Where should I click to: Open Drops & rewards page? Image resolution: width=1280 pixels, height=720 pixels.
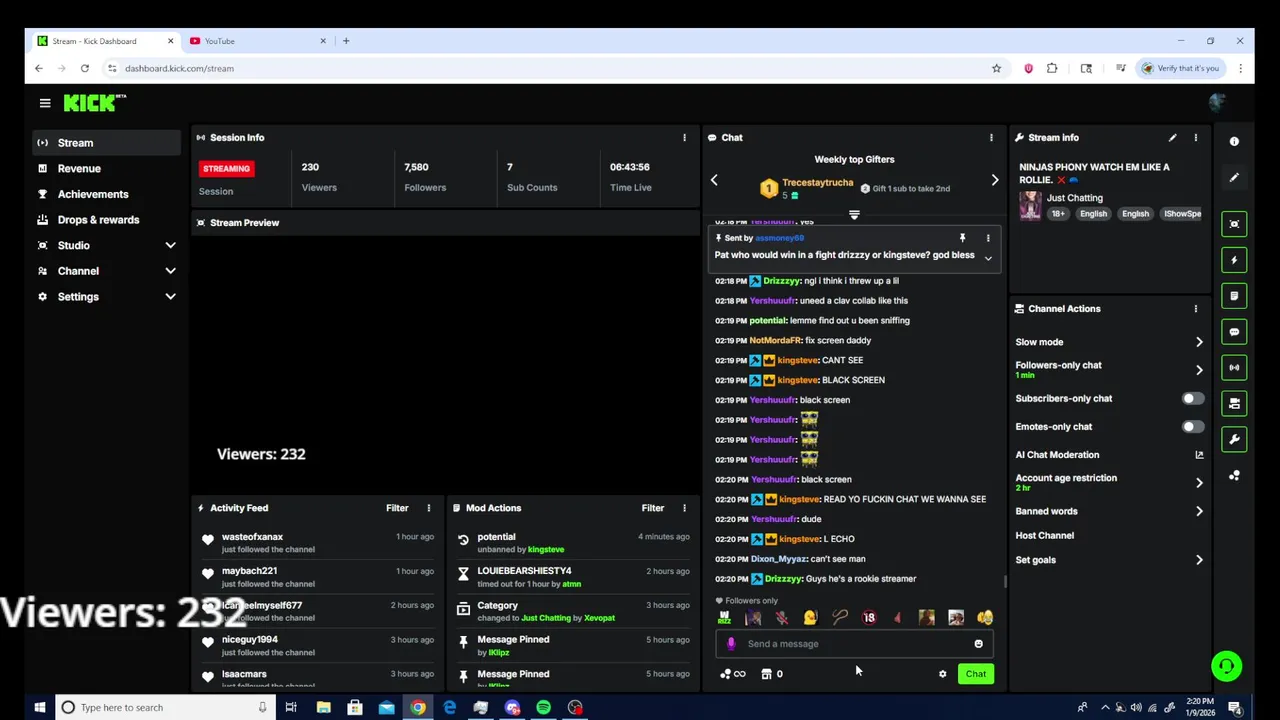click(x=106, y=220)
